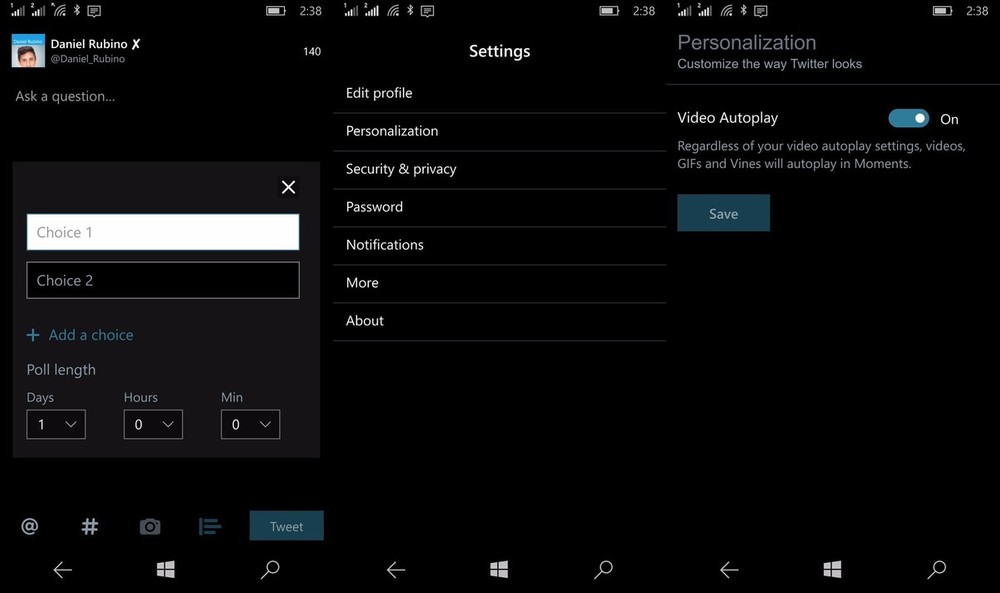Tap the Wi-Fi icon in left status bar
The height and width of the screenshot is (593, 1000).
[59, 10]
